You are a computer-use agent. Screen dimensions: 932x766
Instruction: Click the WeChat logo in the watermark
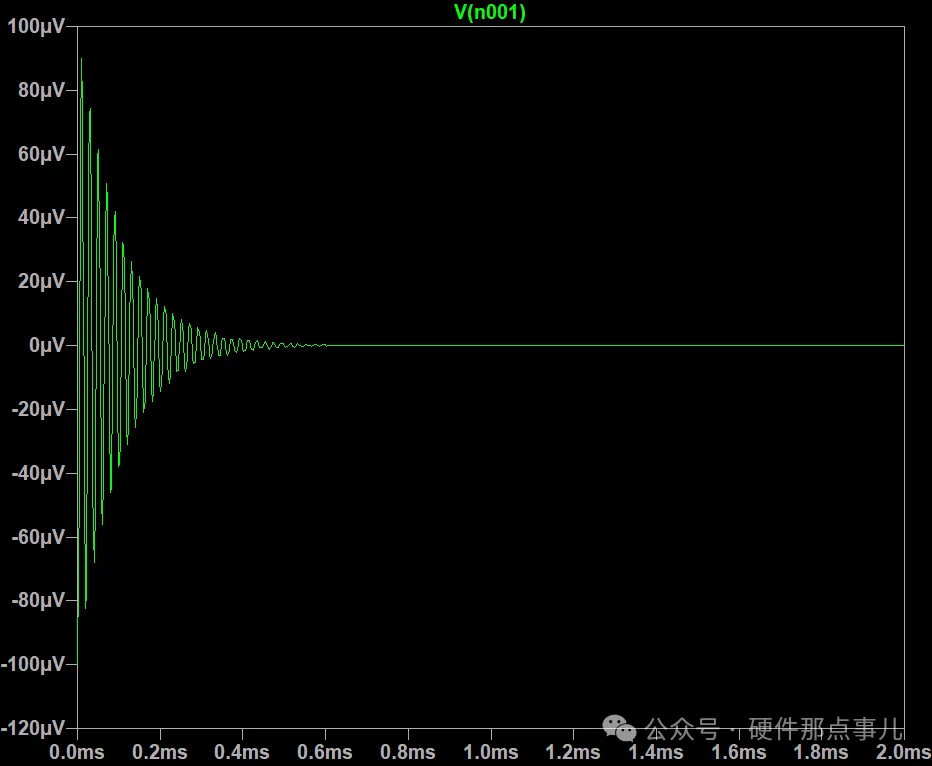pos(618,726)
